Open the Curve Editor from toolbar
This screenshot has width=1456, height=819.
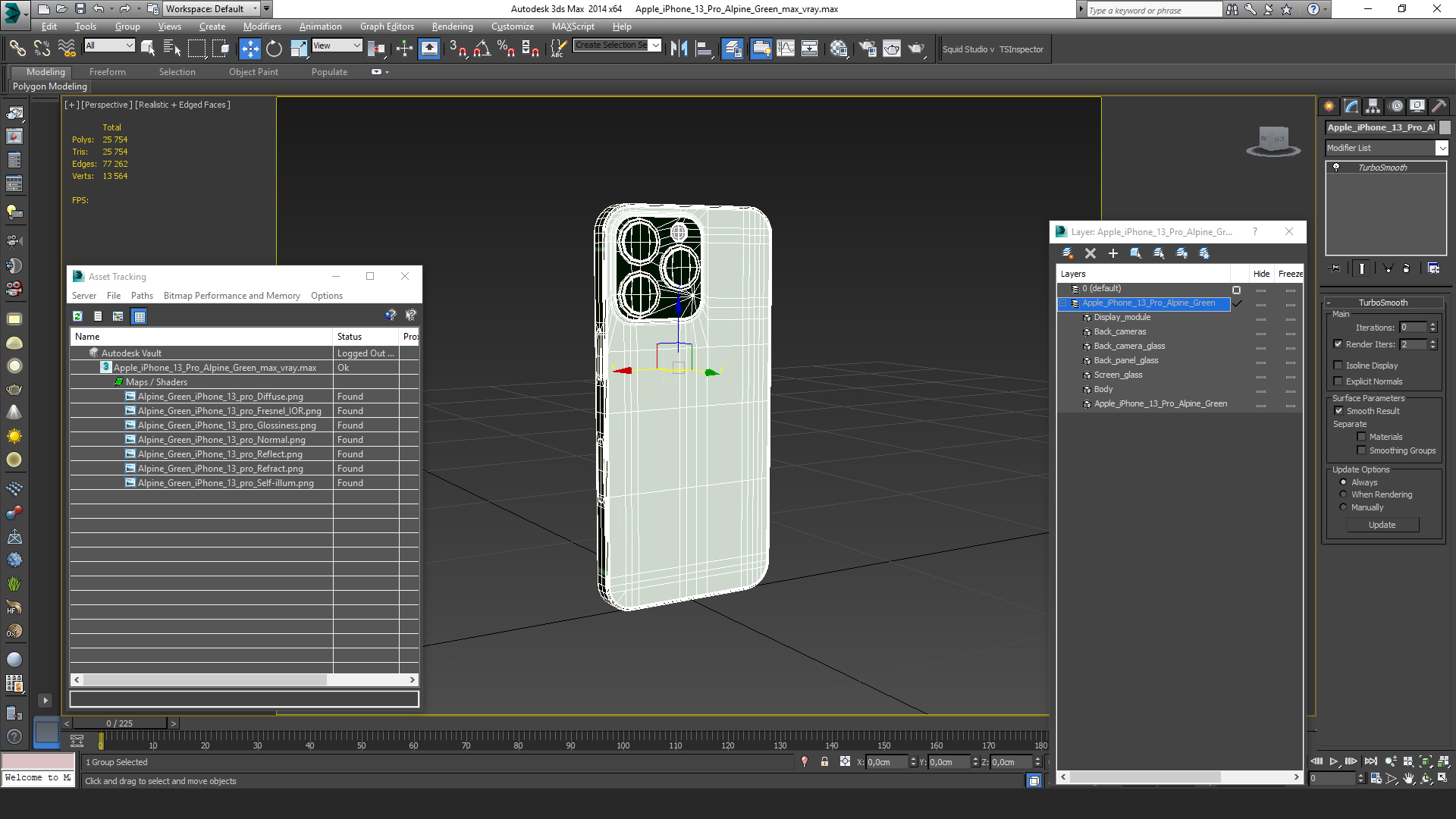point(786,49)
